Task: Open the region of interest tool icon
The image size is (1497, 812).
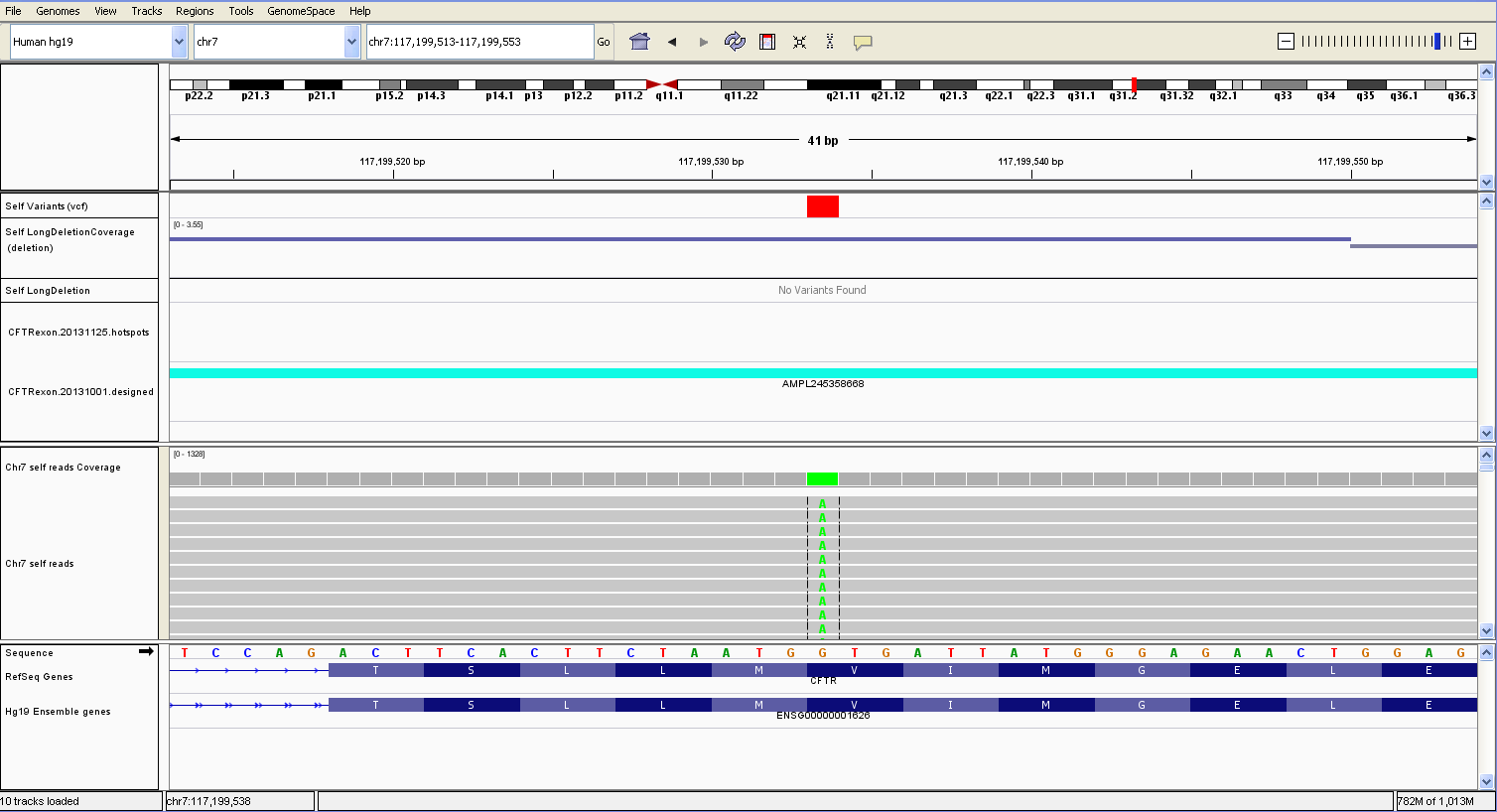Action: [766, 42]
